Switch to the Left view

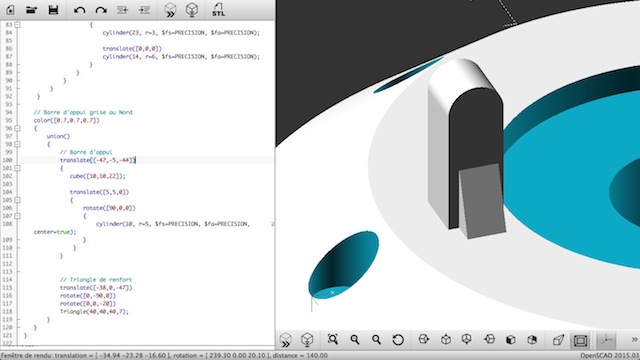click(x=489, y=339)
